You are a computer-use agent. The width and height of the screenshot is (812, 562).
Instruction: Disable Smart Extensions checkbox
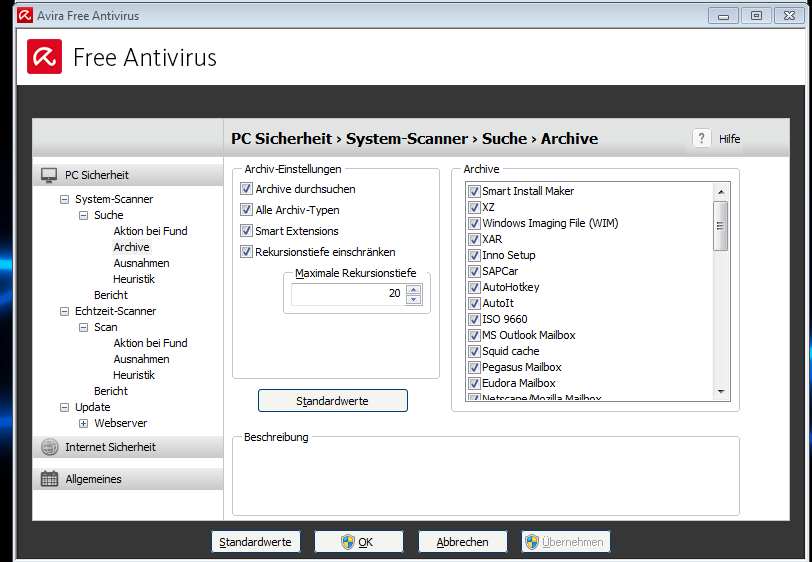pos(246,231)
